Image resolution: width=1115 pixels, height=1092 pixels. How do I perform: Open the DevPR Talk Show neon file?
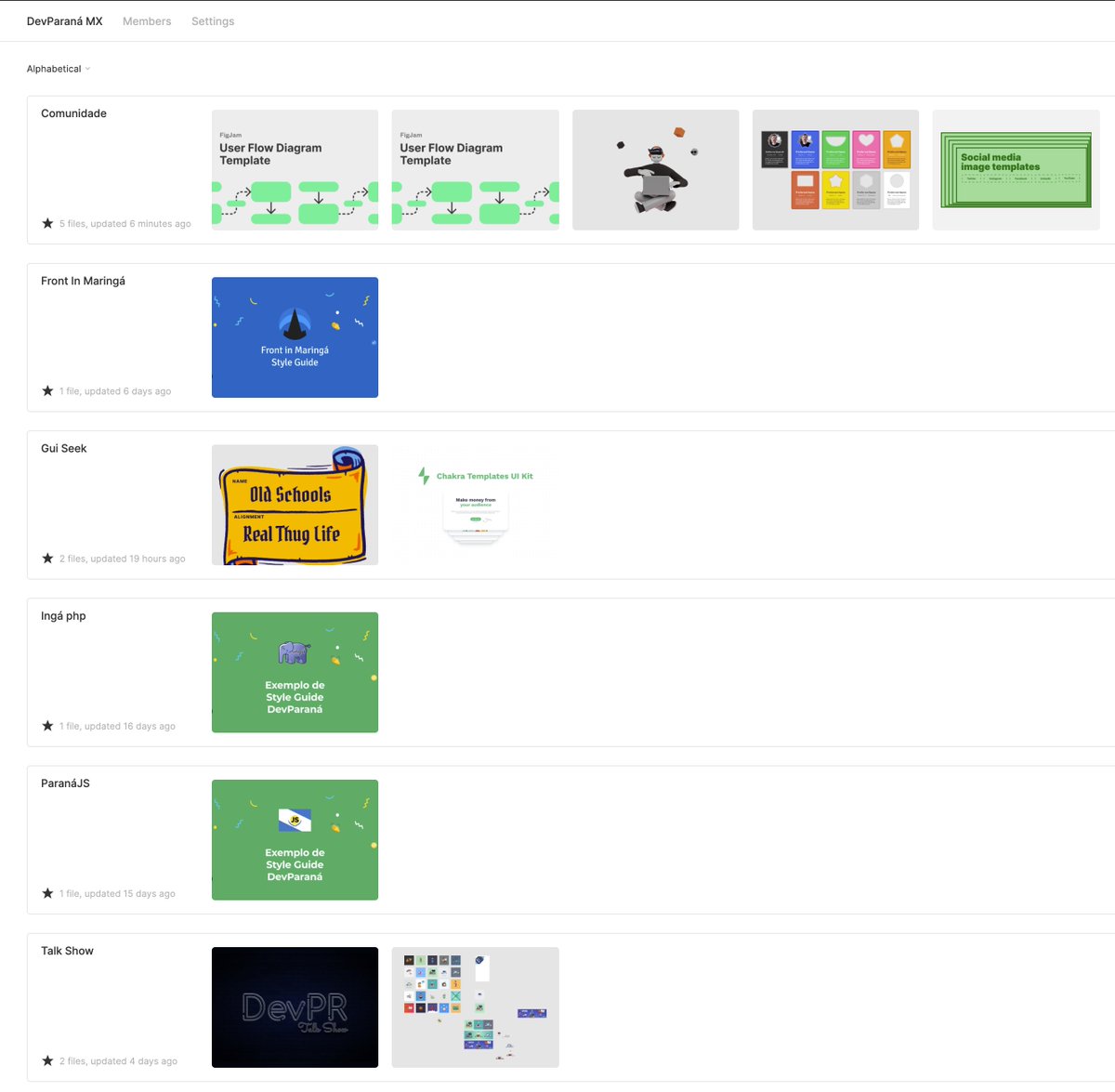[295, 1007]
